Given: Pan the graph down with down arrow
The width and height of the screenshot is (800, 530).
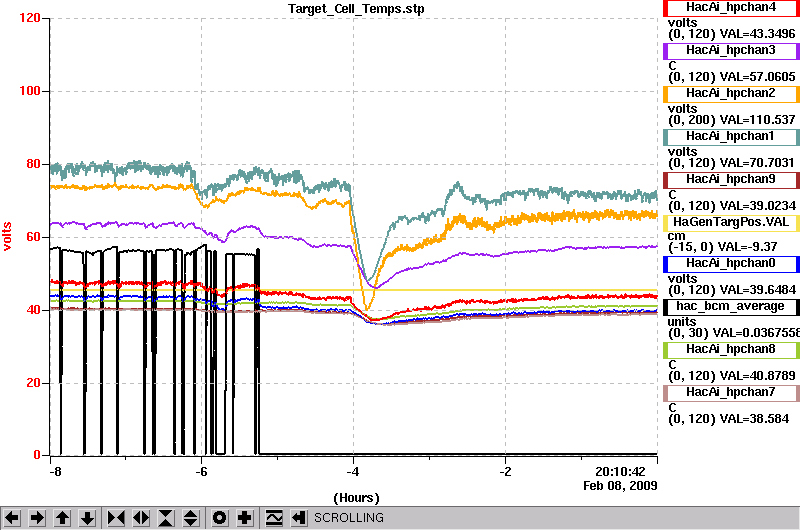Looking at the screenshot, I should click(88, 518).
